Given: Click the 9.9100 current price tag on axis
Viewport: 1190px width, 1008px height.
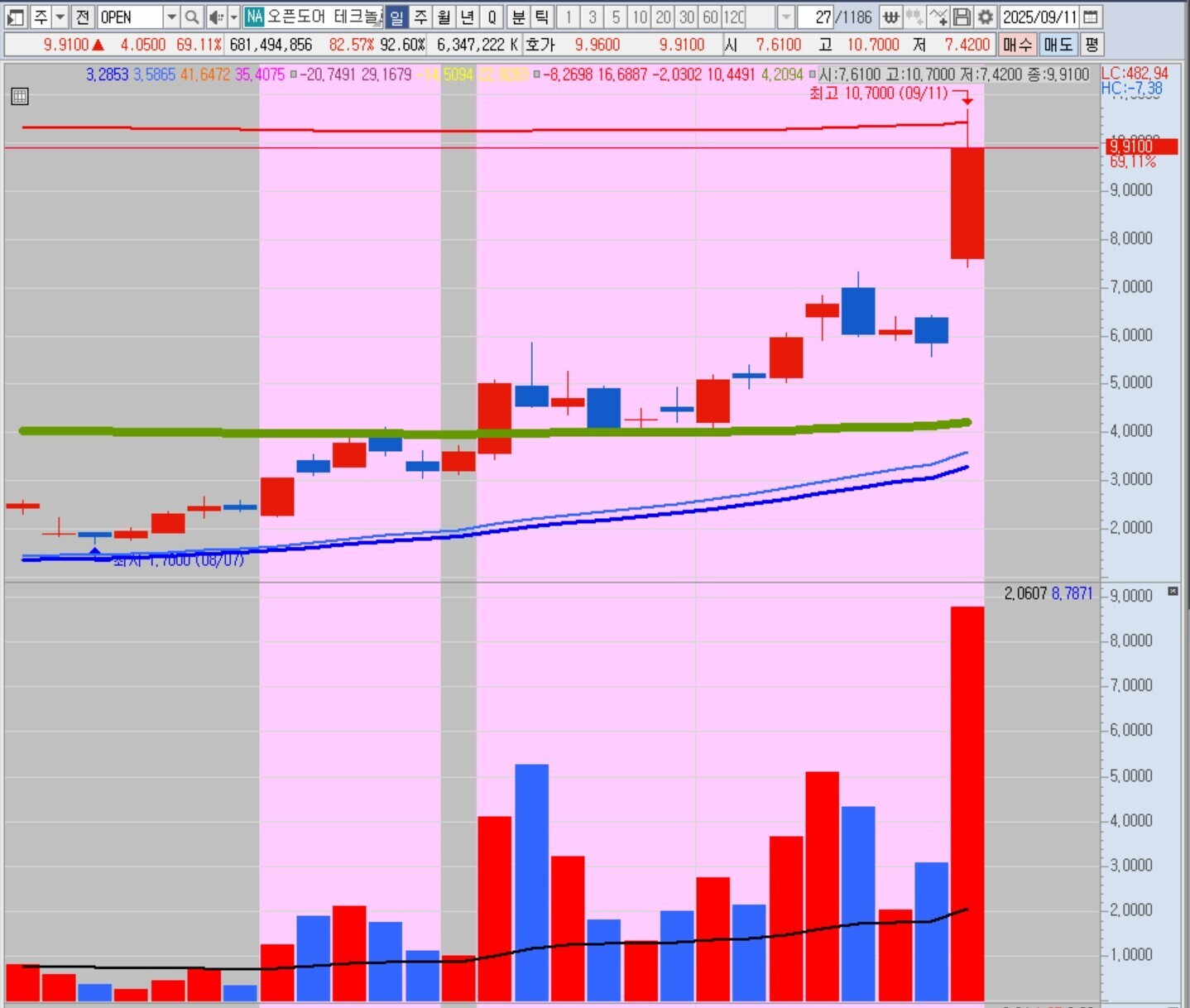Looking at the screenshot, I should 1142,146.
